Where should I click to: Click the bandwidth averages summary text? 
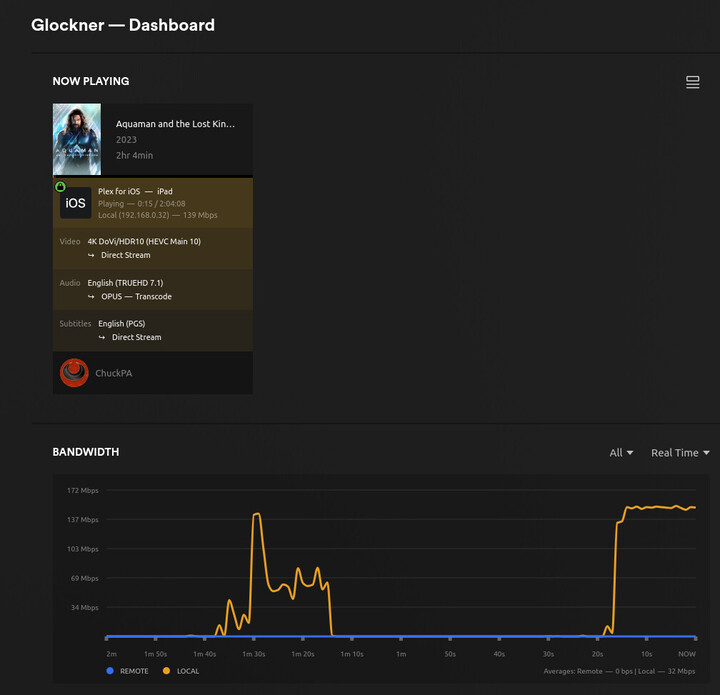tap(619, 671)
